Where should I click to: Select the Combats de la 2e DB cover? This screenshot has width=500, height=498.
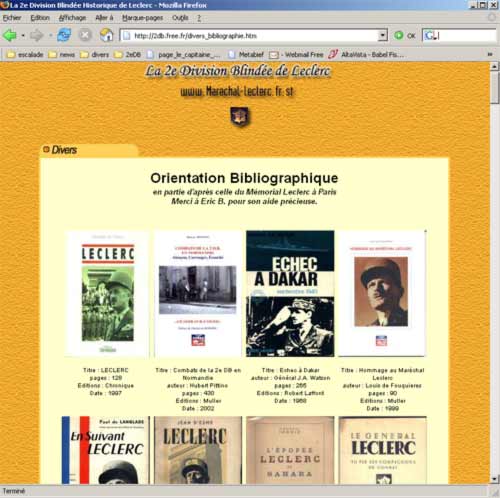point(198,293)
